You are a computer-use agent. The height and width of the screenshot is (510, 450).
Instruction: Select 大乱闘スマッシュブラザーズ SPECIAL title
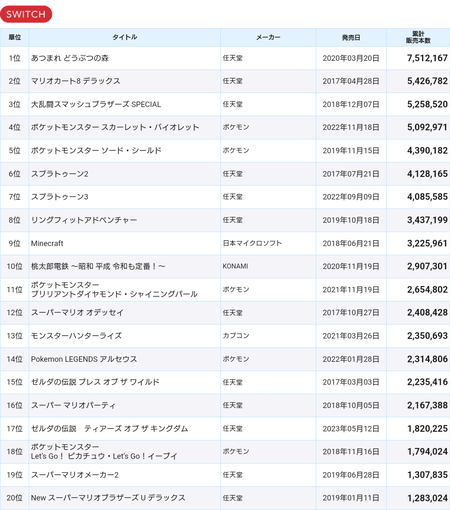click(x=96, y=104)
